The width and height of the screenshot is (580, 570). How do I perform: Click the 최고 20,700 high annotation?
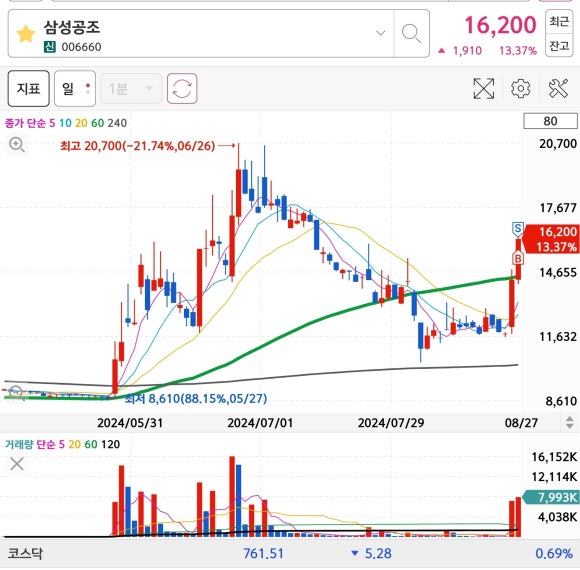point(138,146)
